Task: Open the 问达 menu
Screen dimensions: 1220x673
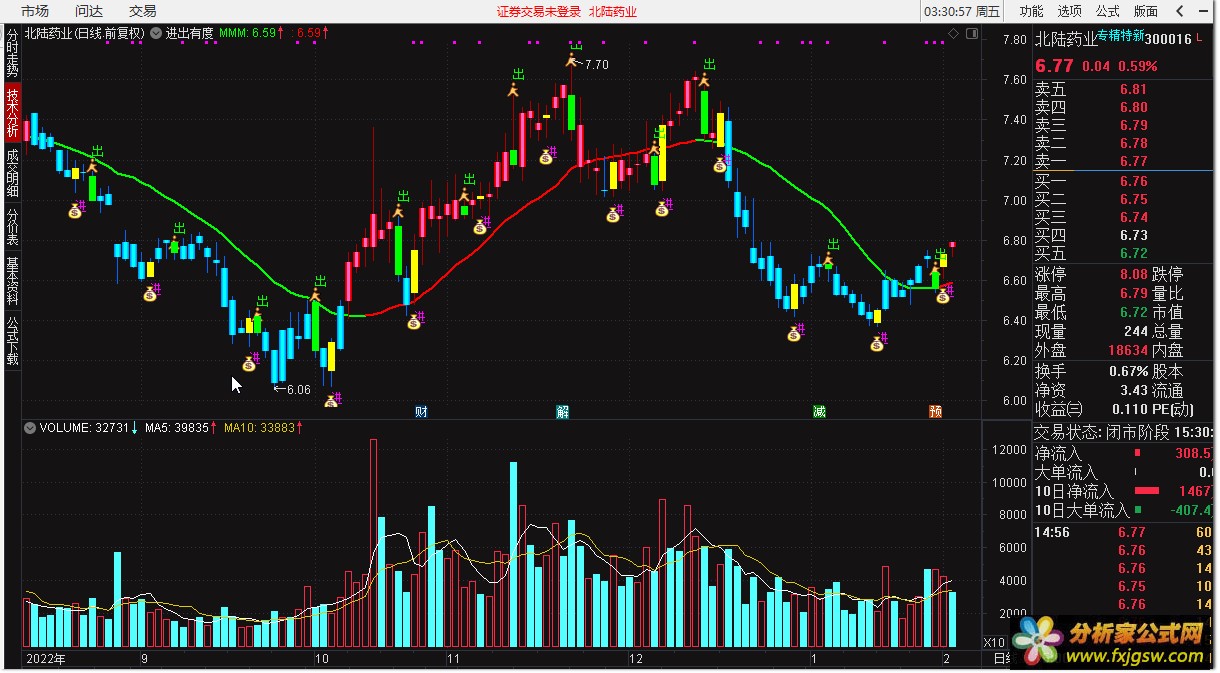Action: (x=89, y=11)
